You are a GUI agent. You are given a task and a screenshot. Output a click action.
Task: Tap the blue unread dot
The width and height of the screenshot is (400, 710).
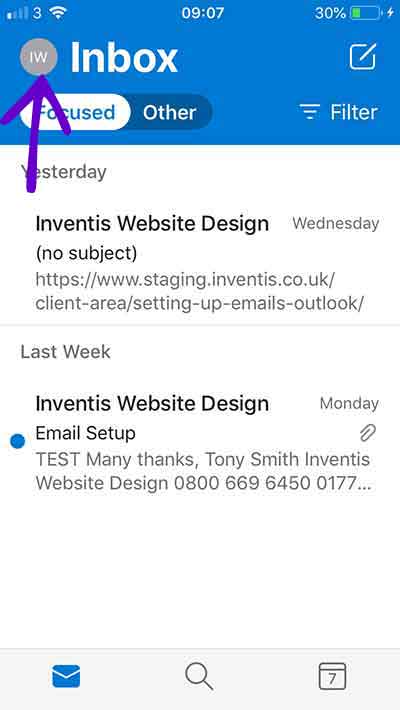point(17,441)
